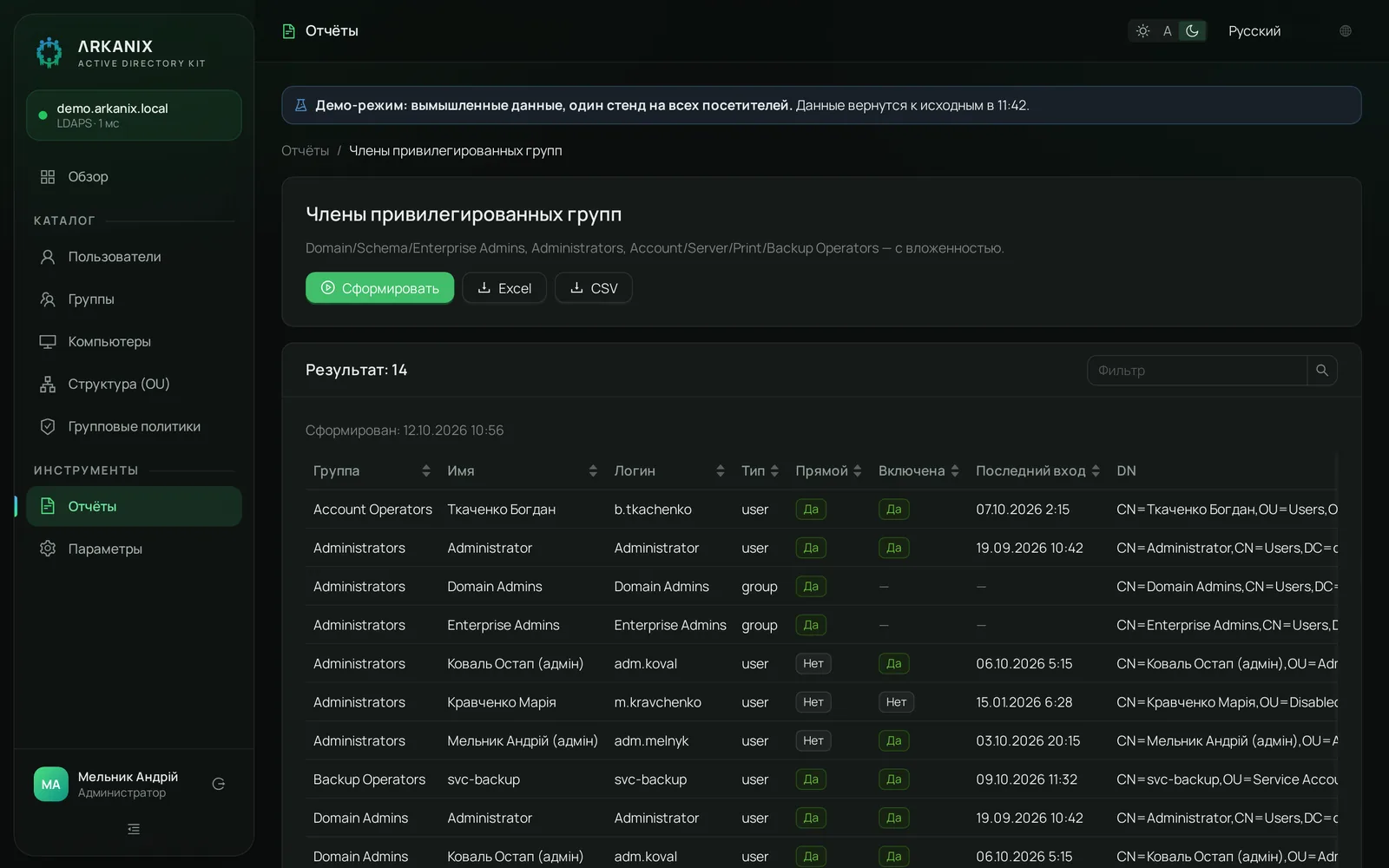This screenshot has width=1389, height=868.
Task: Activate dark theme moon icon
Action: 1193,31
